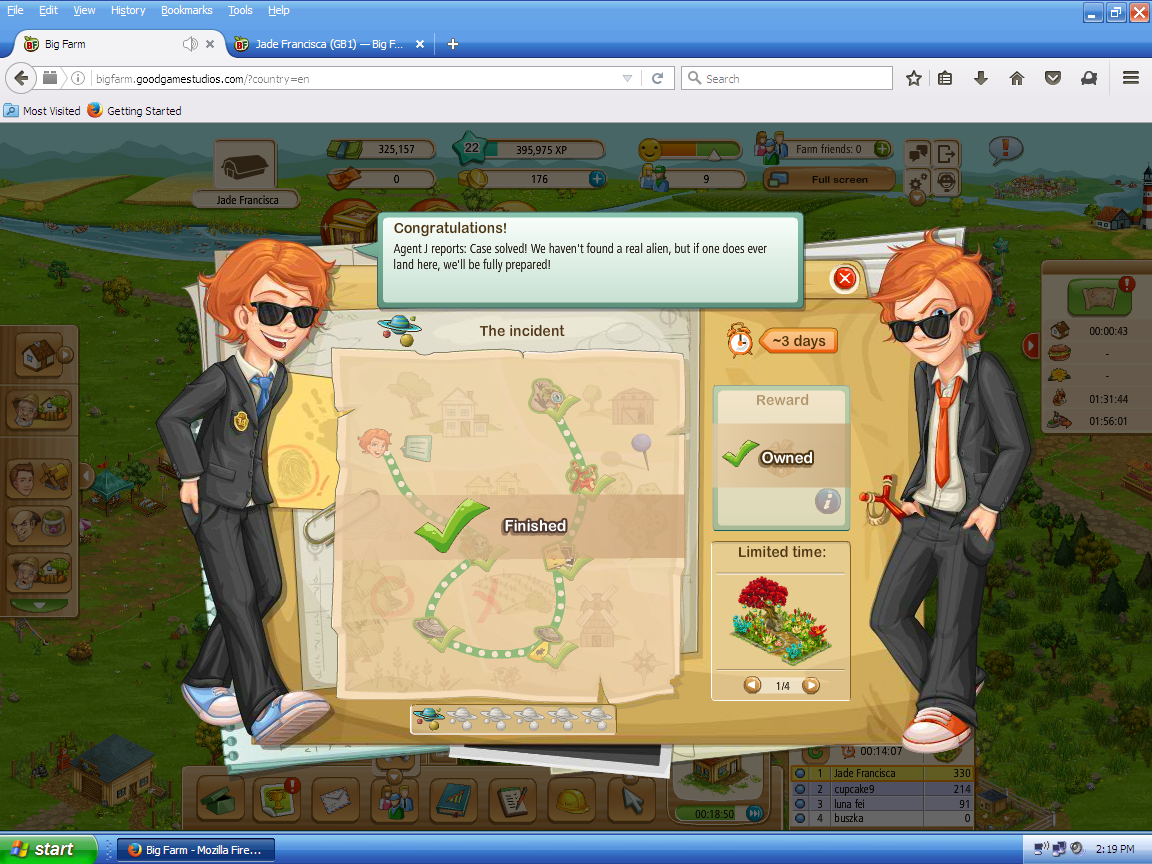Open the map icon with alert
The width and height of the screenshot is (1152, 864).
click(1100, 297)
